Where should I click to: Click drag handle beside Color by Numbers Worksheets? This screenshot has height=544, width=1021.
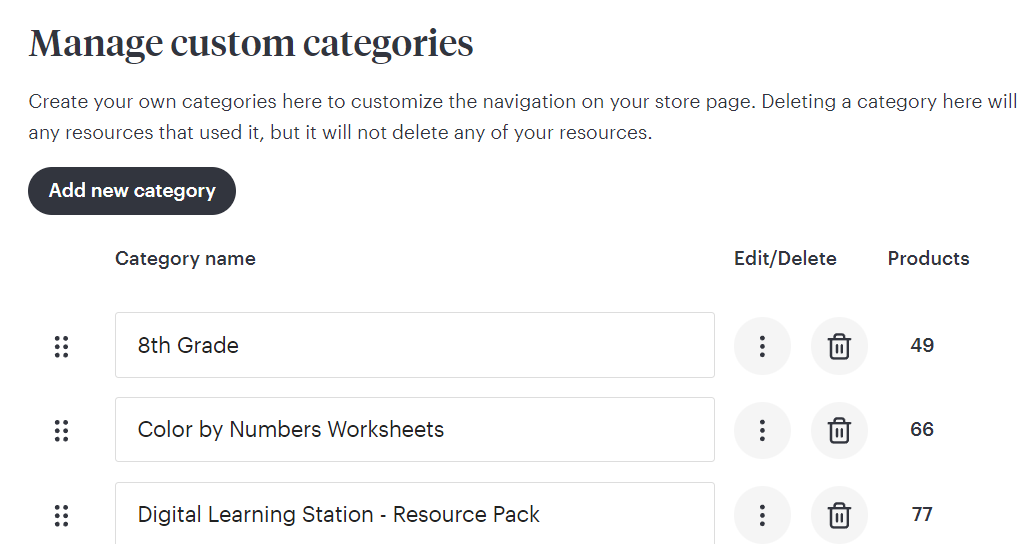(61, 430)
